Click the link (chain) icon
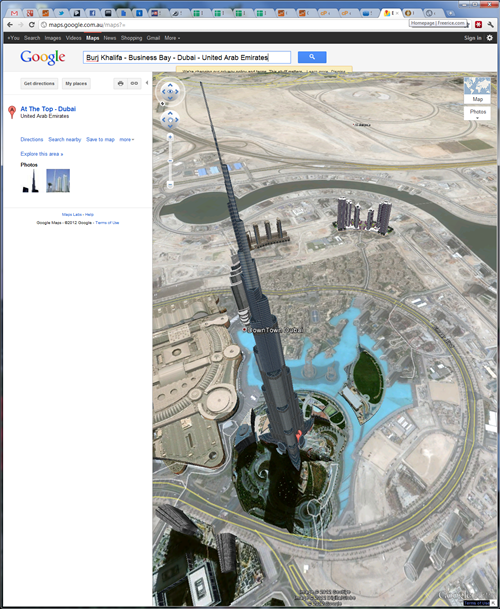 [134, 84]
